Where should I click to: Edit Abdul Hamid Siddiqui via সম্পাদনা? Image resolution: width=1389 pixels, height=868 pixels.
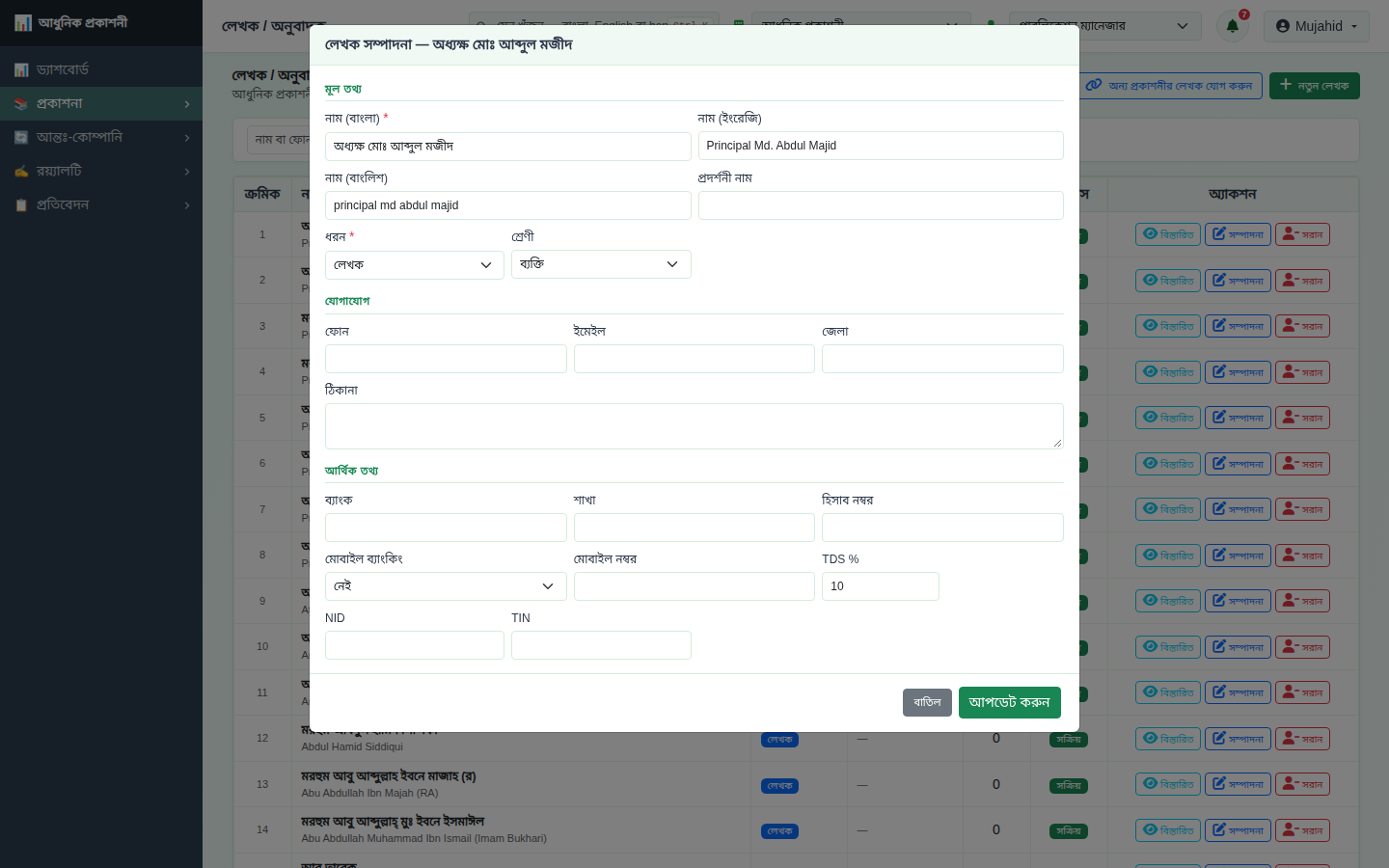[1239, 739]
